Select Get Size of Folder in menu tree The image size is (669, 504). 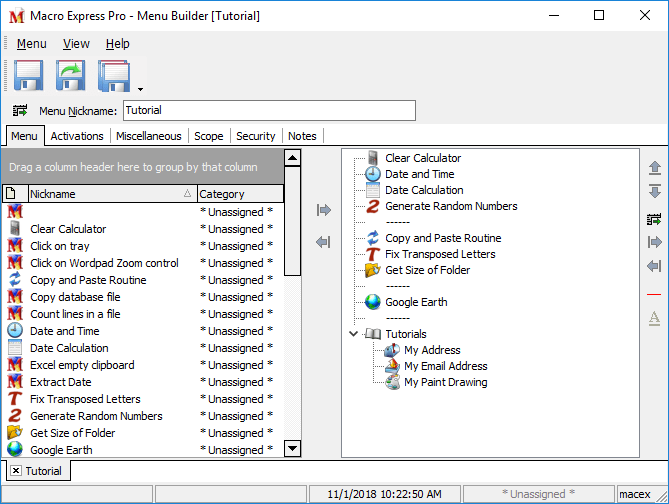pyautogui.click(x=427, y=270)
